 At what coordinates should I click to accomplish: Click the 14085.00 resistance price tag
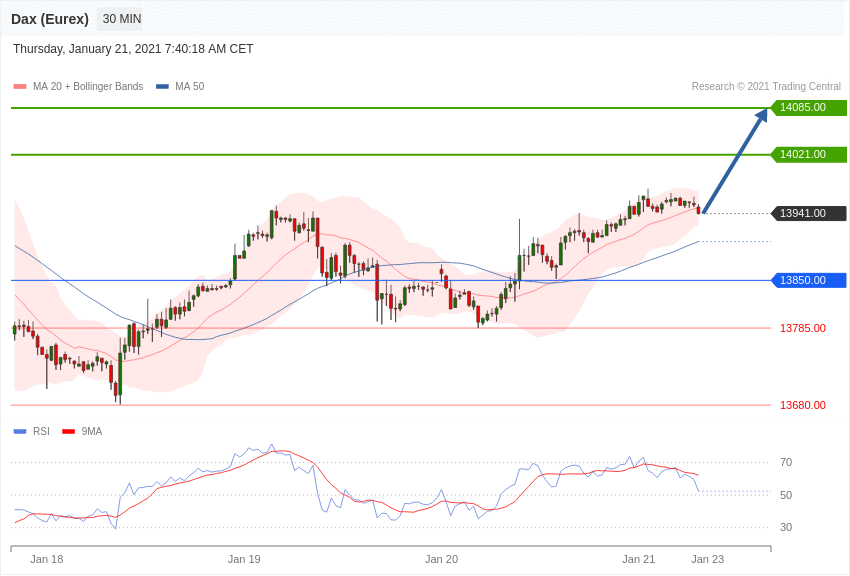click(808, 107)
